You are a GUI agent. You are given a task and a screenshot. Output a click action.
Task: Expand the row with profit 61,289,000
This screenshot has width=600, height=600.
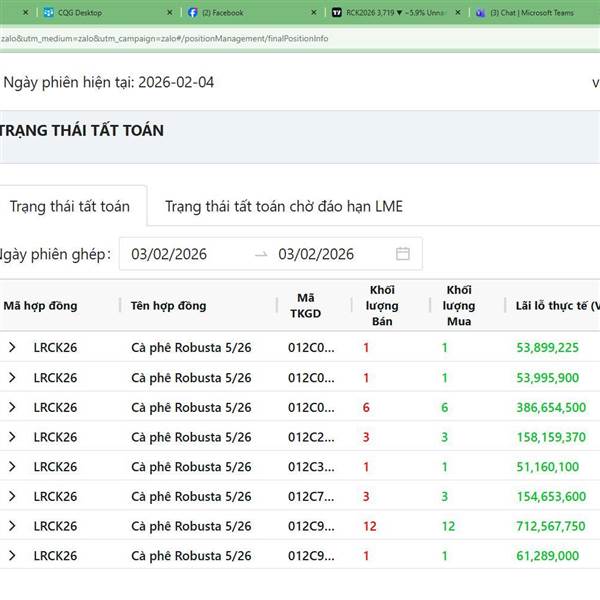pos(12,556)
